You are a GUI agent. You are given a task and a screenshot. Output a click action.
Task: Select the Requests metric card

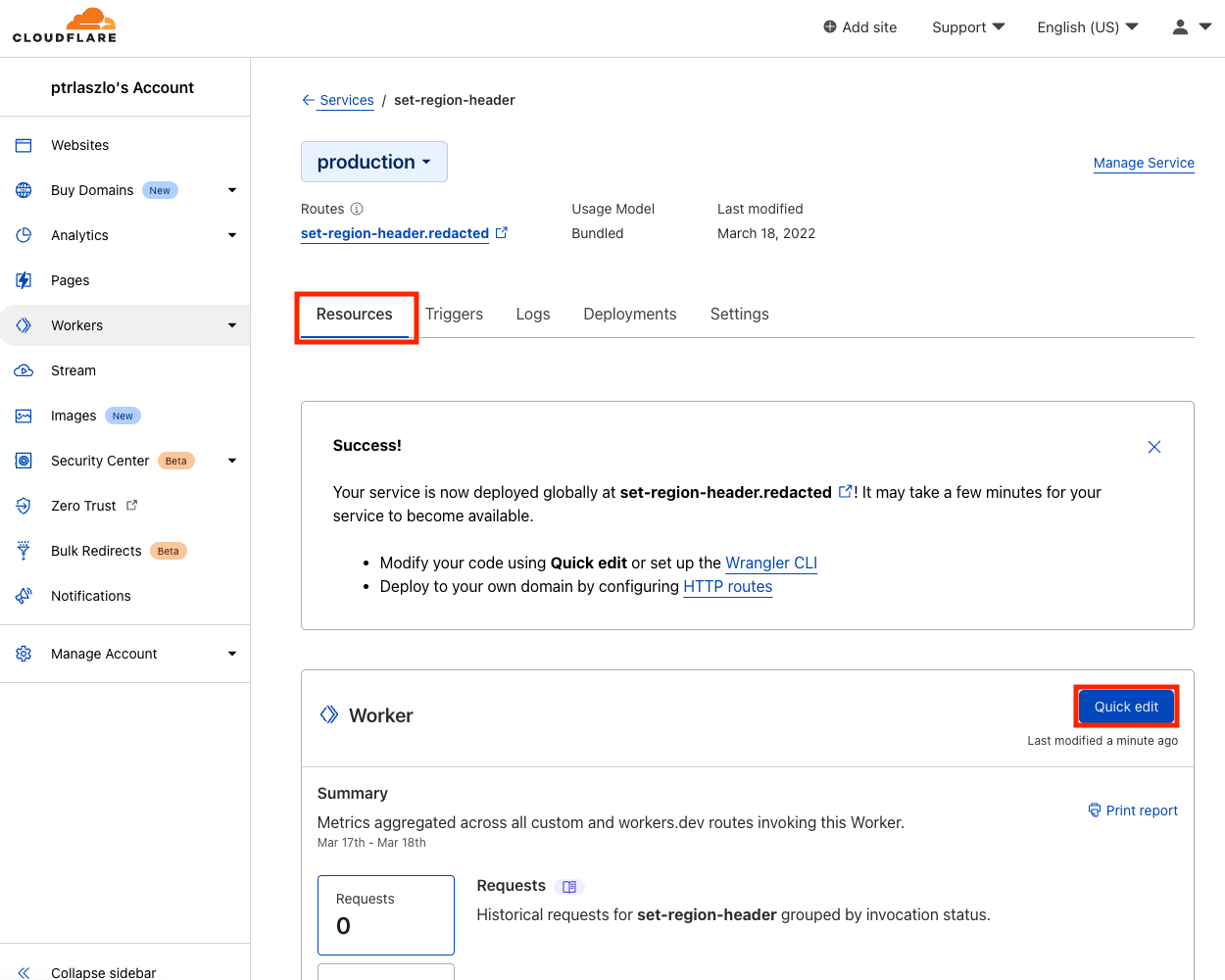(x=385, y=914)
